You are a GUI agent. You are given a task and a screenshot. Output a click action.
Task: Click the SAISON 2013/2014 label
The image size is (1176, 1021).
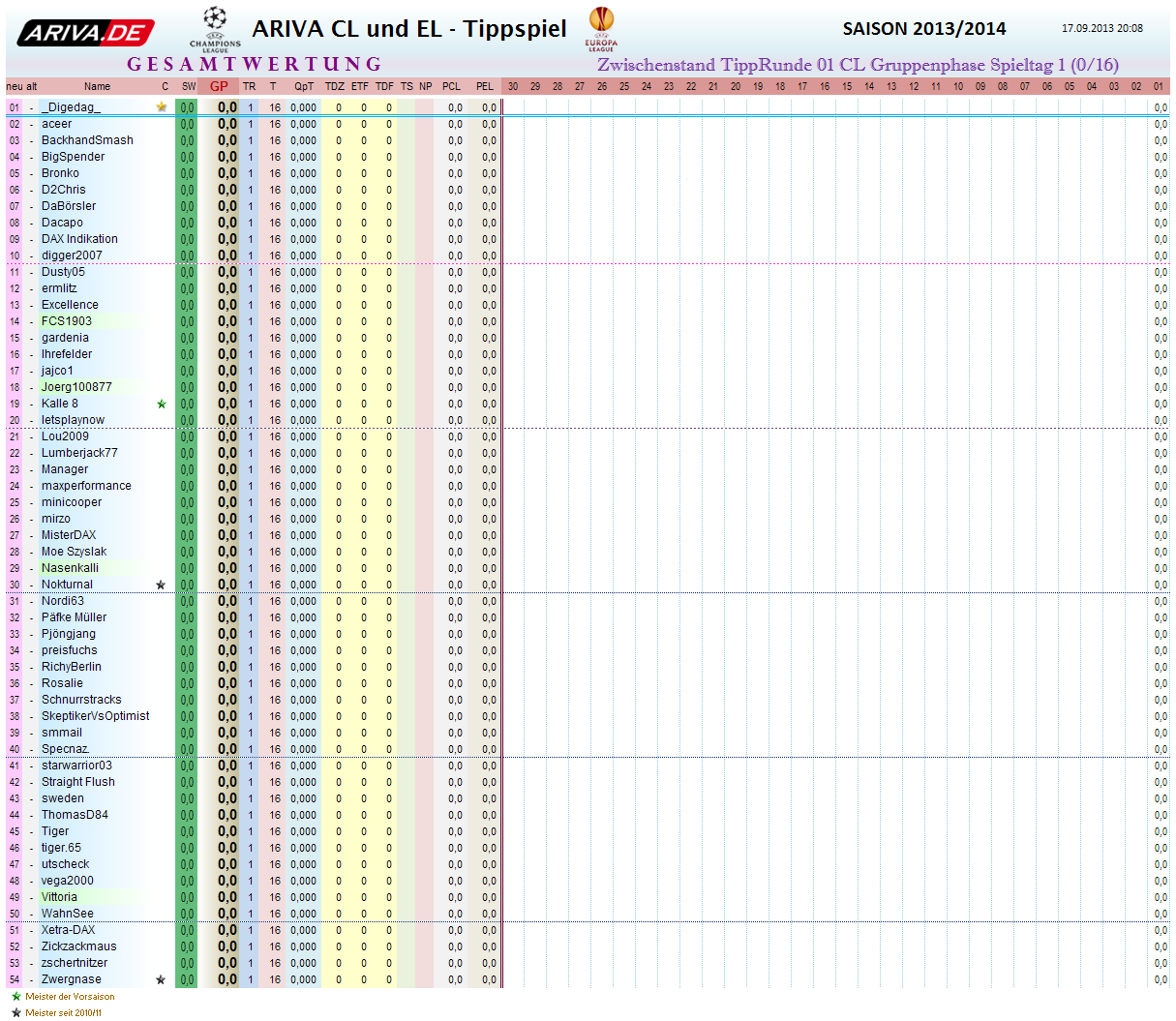pyautogui.click(x=924, y=29)
